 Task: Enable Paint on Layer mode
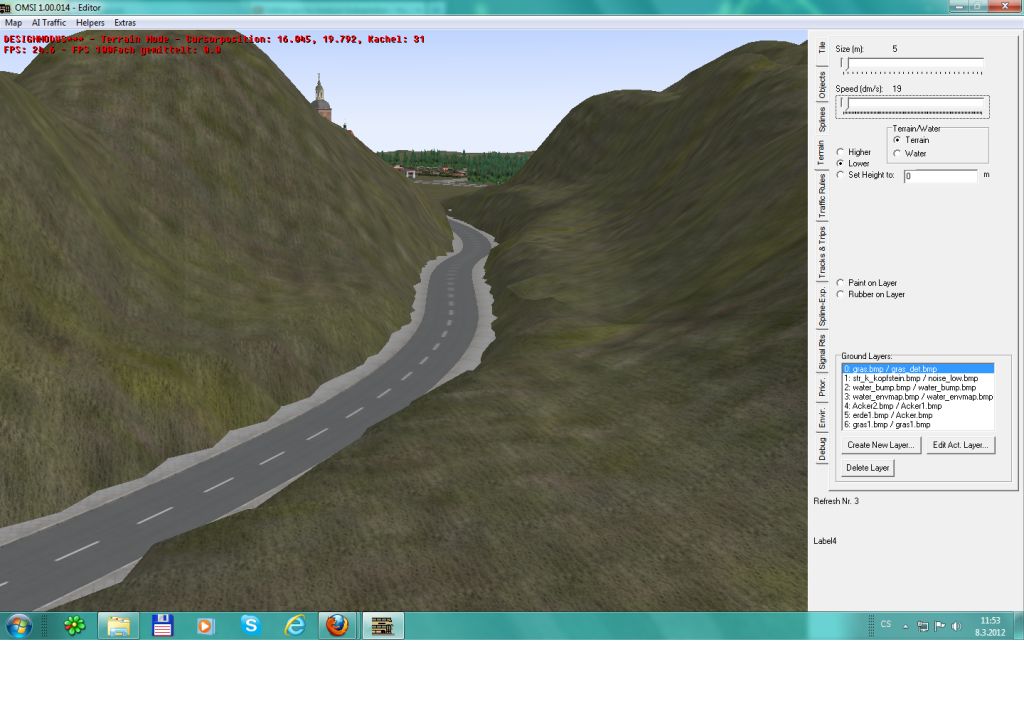coord(840,283)
